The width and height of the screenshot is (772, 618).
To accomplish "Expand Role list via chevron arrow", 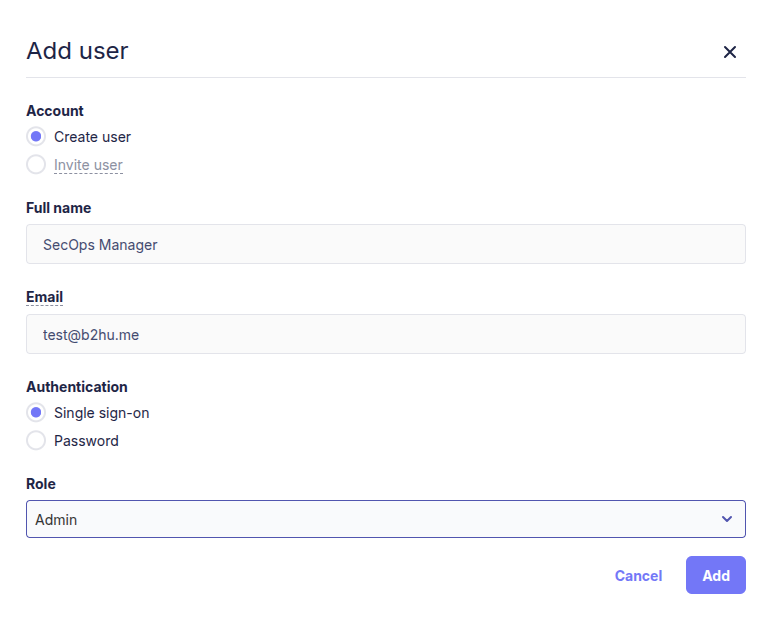I will tap(726, 520).
